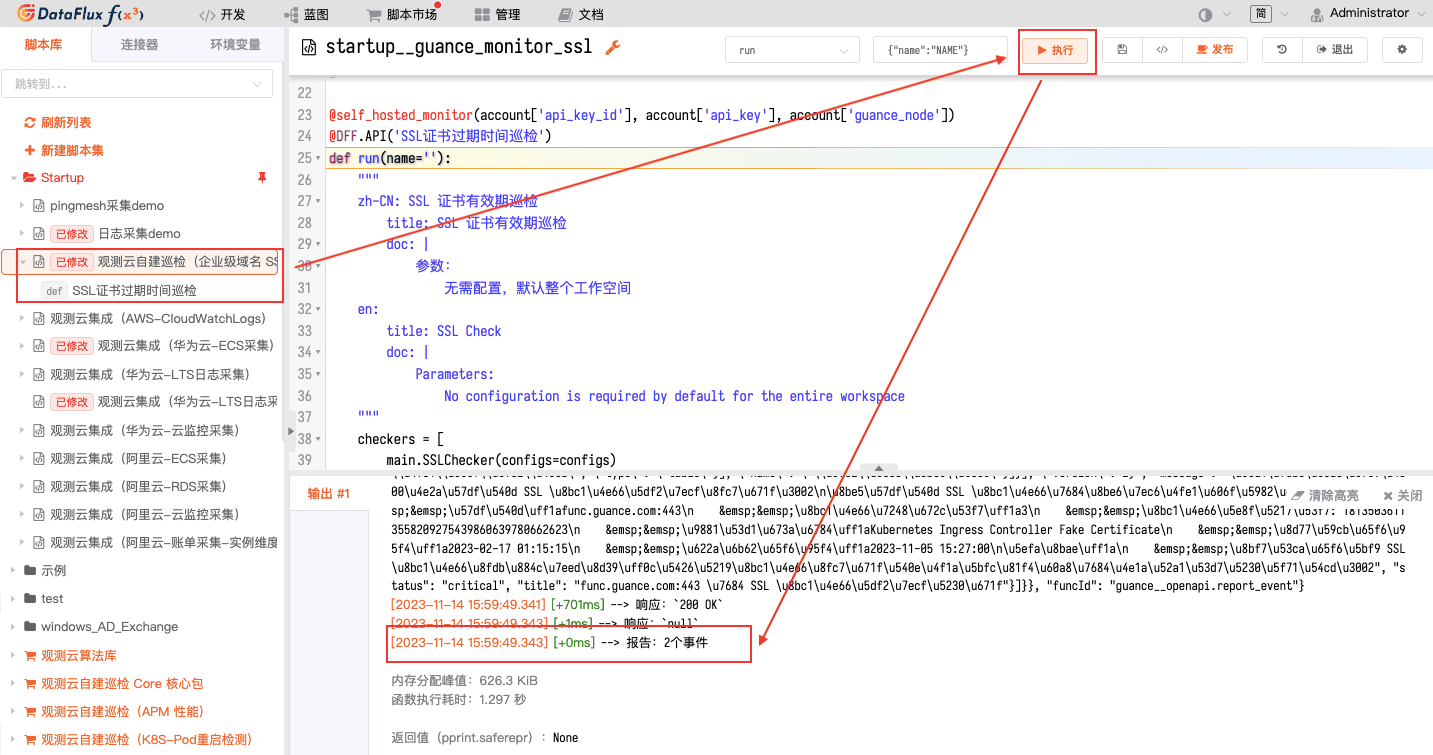This screenshot has height=755, width=1433.
Task: Click the save script icon
Action: 1121,48
